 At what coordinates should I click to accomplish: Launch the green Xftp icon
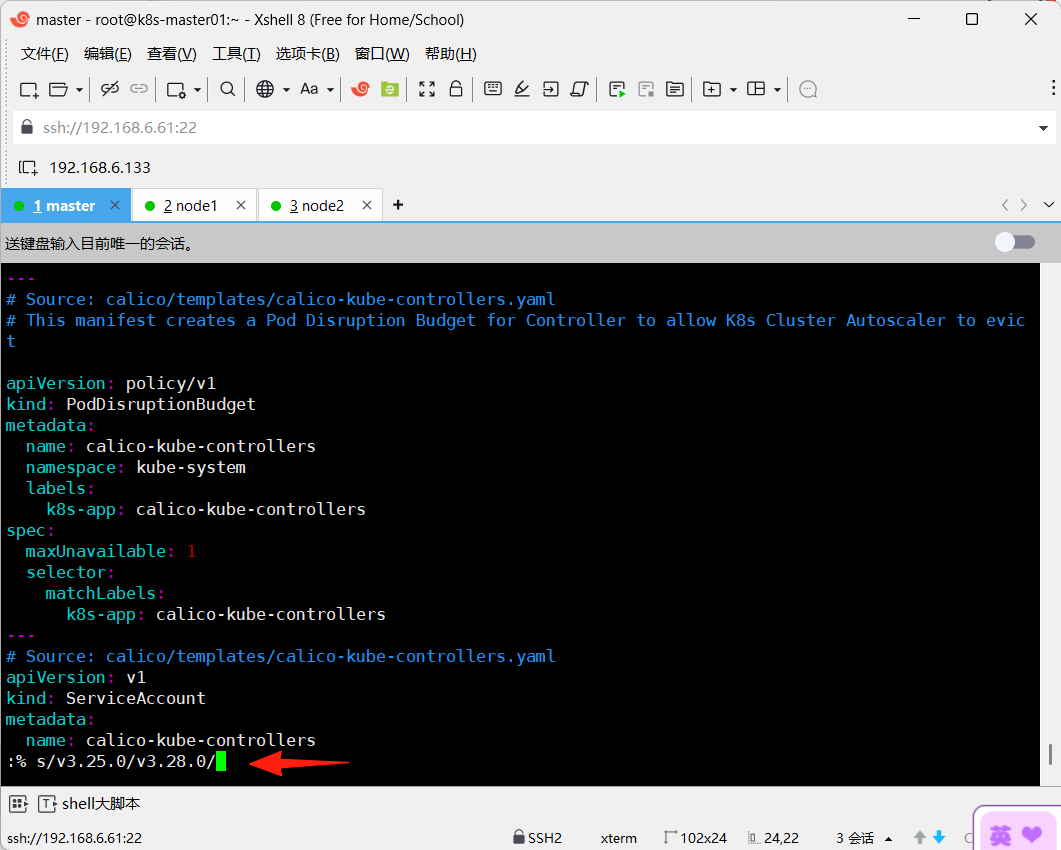coord(390,89)
